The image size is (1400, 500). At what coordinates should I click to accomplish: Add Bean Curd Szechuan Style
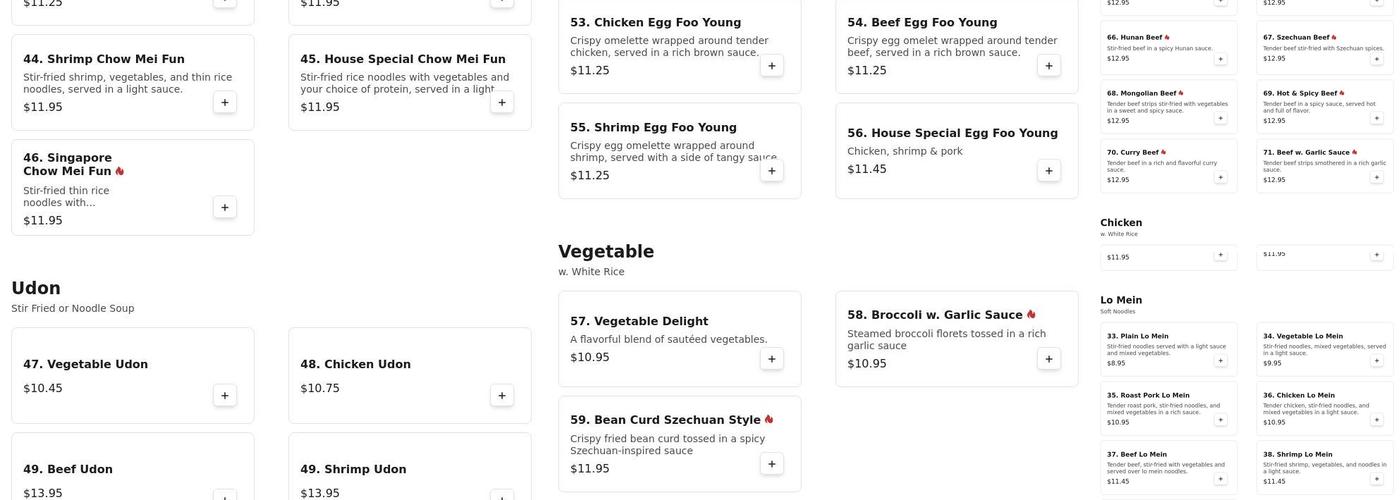[771, 464]
